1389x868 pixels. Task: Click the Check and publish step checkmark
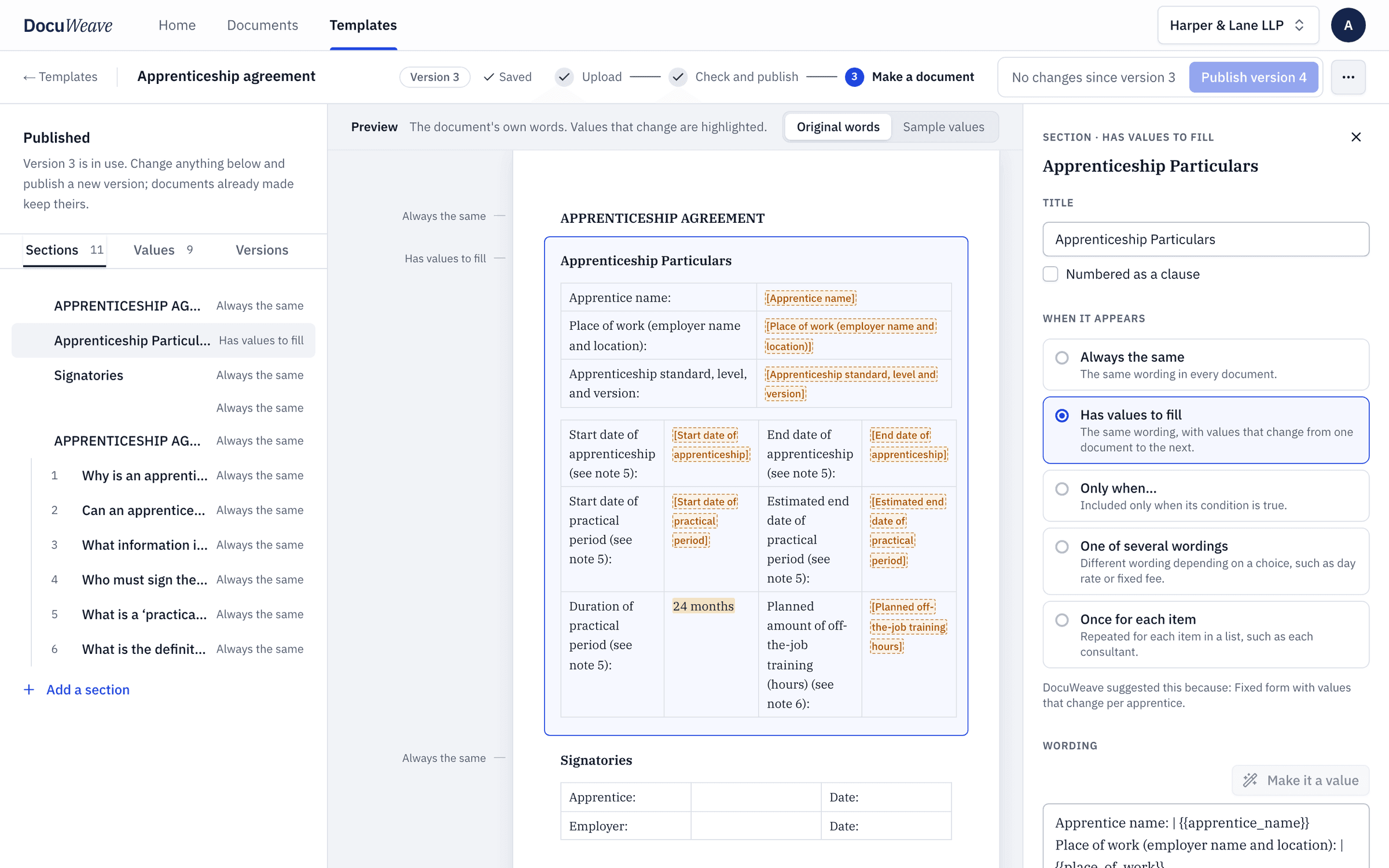coord(678,77)
